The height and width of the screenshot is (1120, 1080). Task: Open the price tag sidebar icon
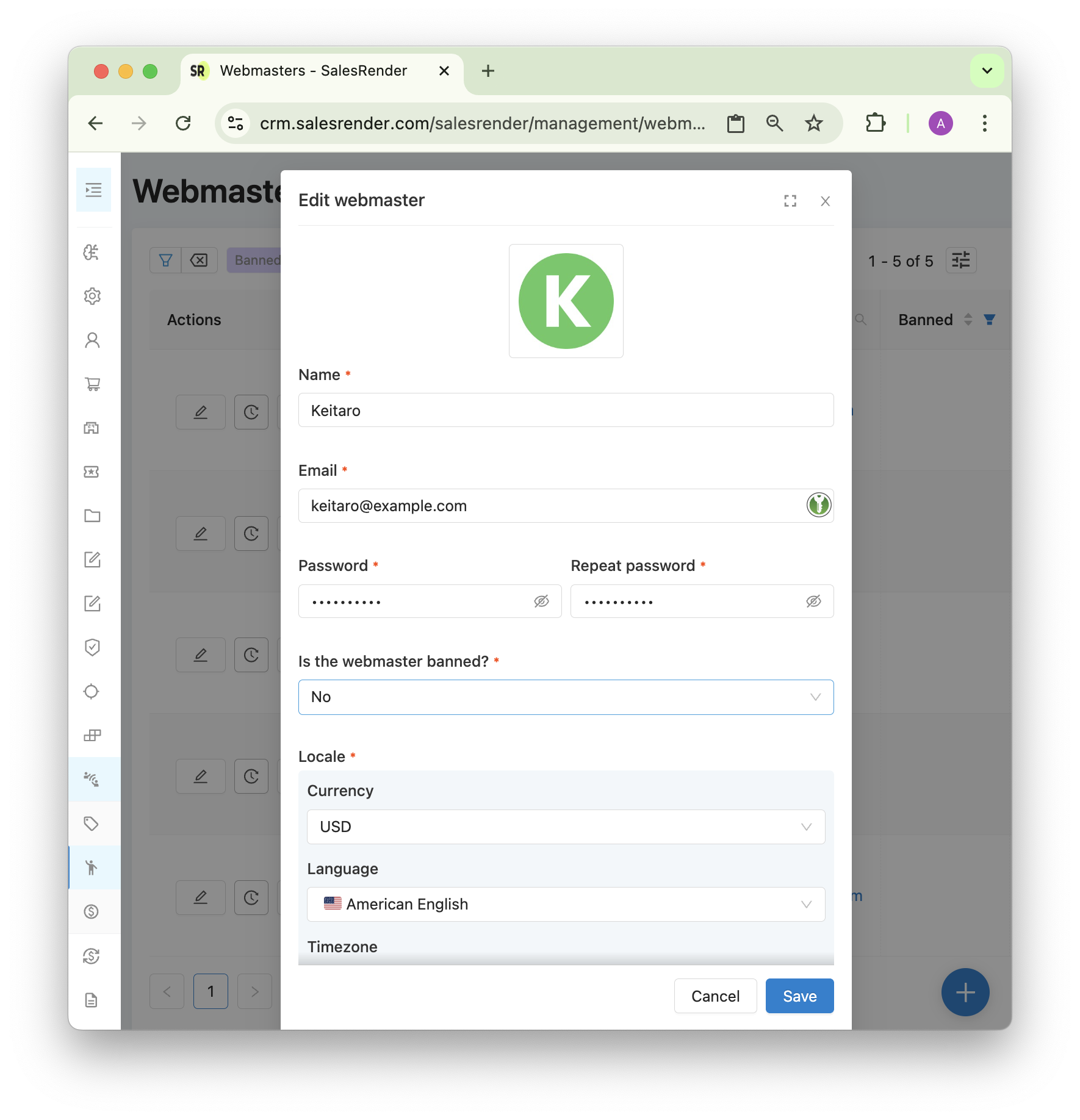pos(92,824)
